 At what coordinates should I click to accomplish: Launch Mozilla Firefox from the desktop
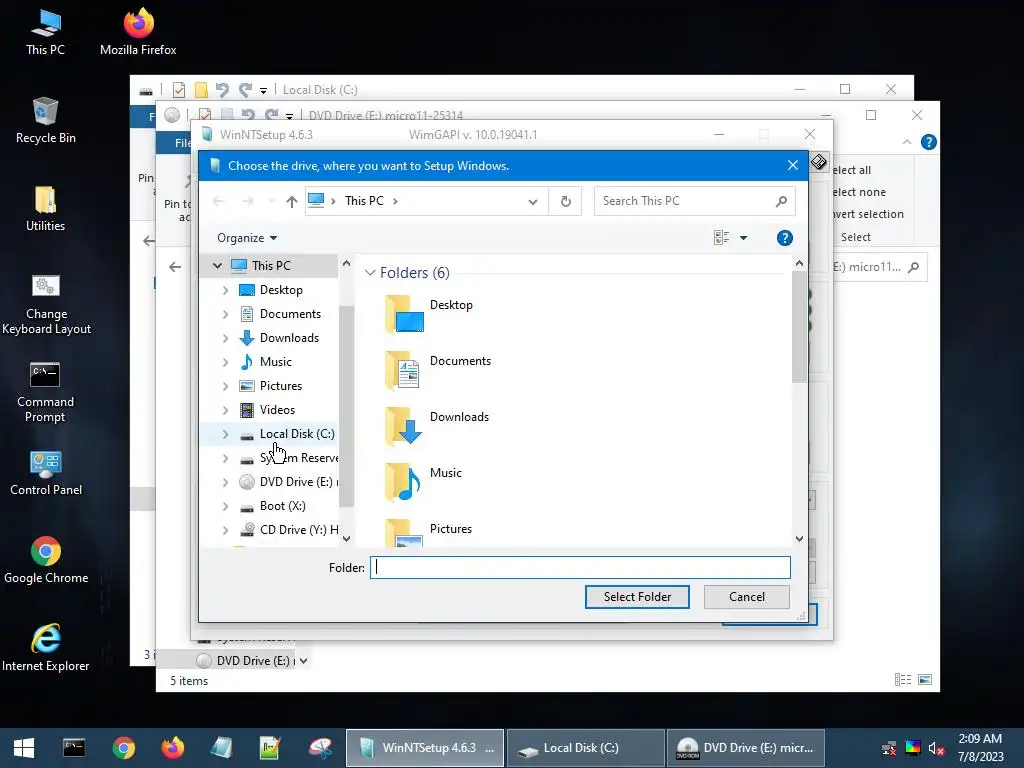point(138,32)
